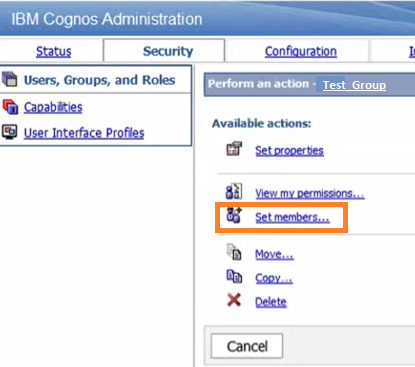The height and width of the screenshot is (367, 415).
Task: Click the Set members icon
Action: click(234, 215)
